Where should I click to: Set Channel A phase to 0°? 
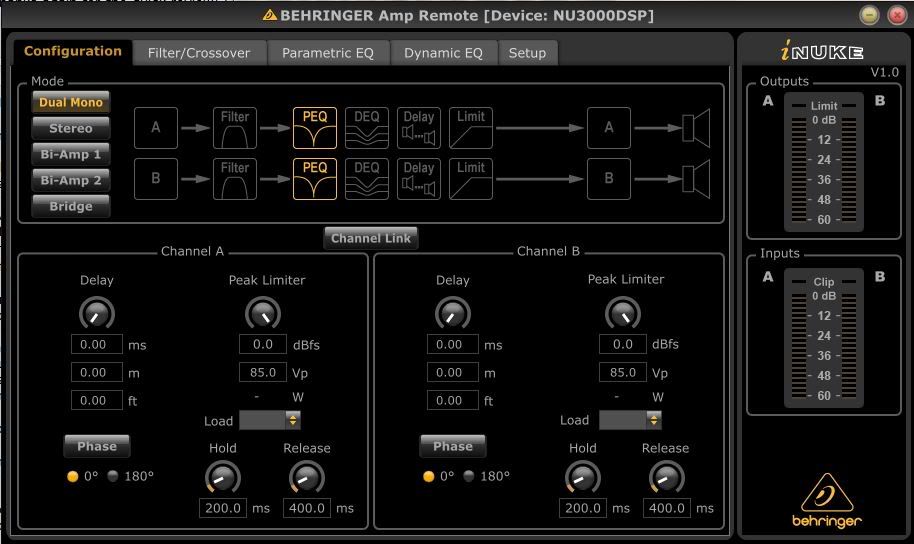72,476
